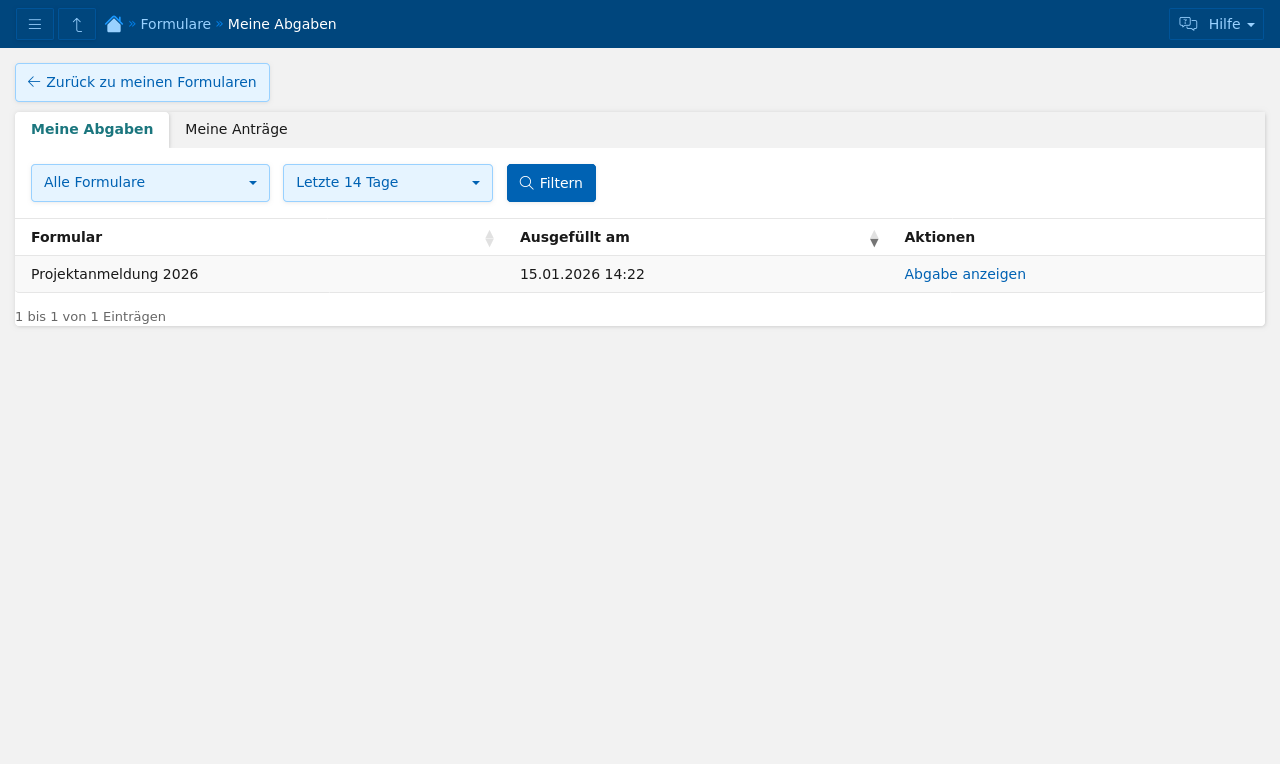Click the up-one-level arrow icon
This screenshot has width=1280, height=764.
[x=77, y=24]
